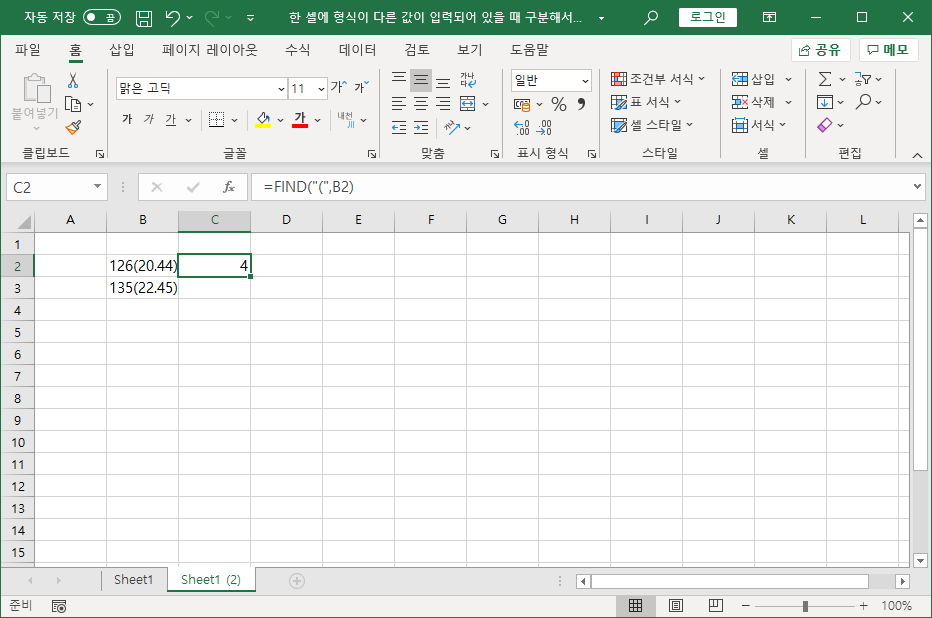Select the Format Painter brush icon
The height and width of the screenshot is (618, 932).
(x=73, y=127)
